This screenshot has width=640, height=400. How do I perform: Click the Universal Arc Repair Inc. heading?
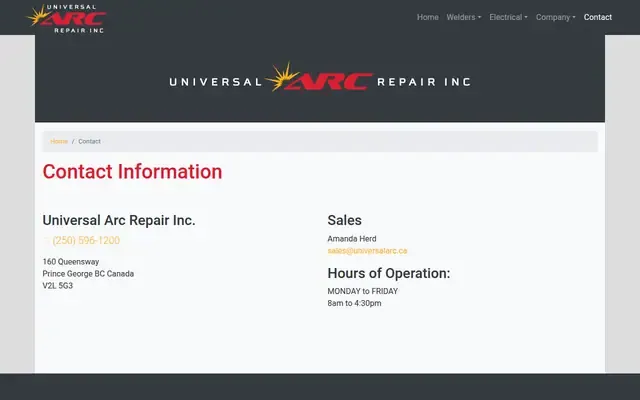pos(119,220)
